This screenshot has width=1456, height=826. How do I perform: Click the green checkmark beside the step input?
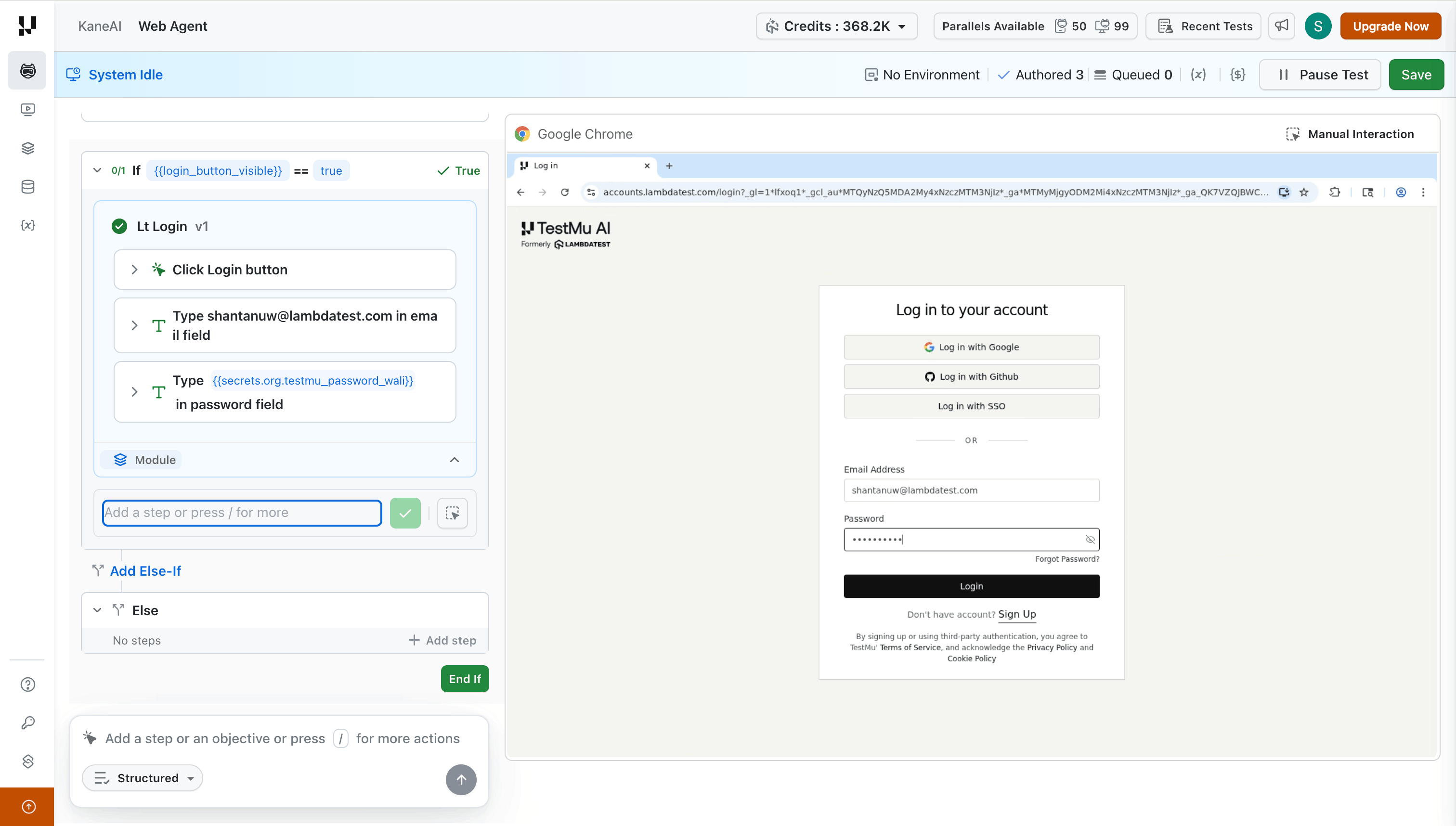click(x=405, y=513)
